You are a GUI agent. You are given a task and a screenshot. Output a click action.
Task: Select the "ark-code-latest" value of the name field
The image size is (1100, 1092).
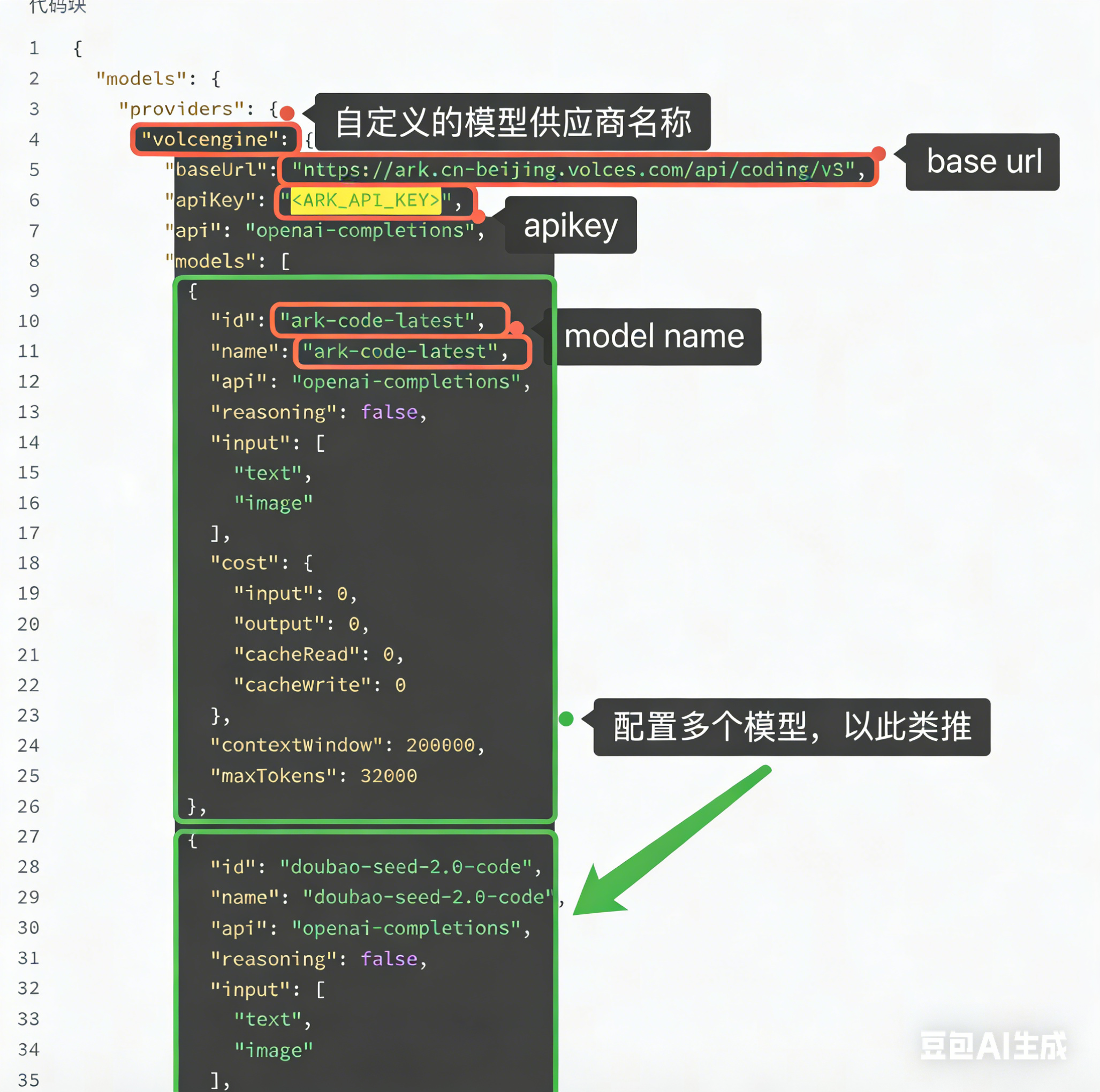[x=400, y=351]
